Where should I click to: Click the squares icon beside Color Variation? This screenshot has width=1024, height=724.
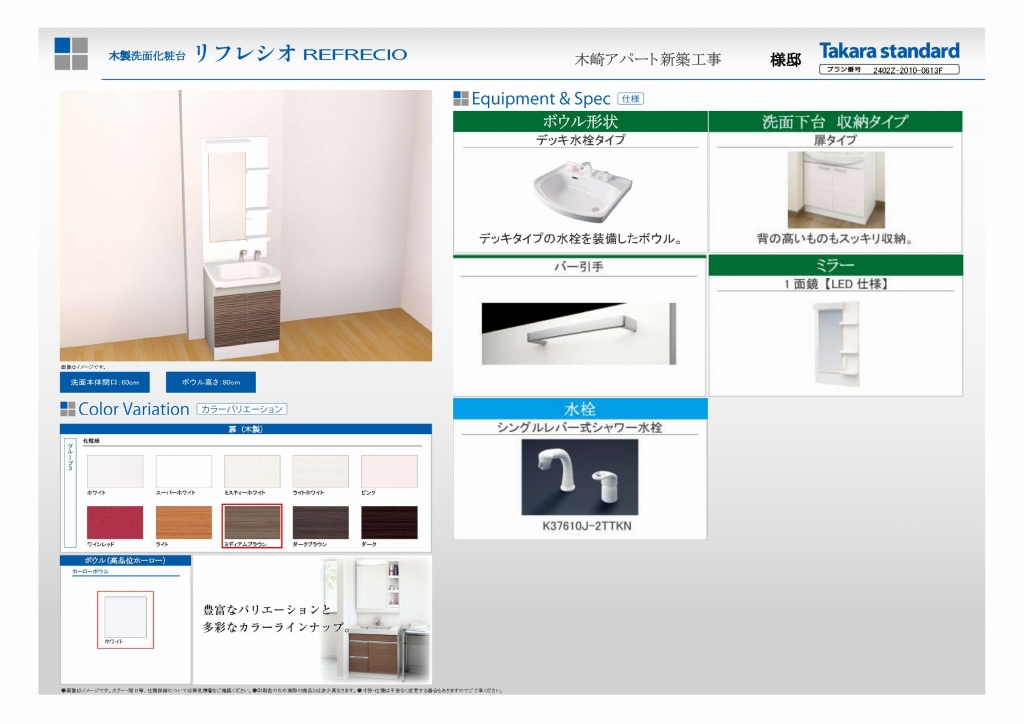68,408
